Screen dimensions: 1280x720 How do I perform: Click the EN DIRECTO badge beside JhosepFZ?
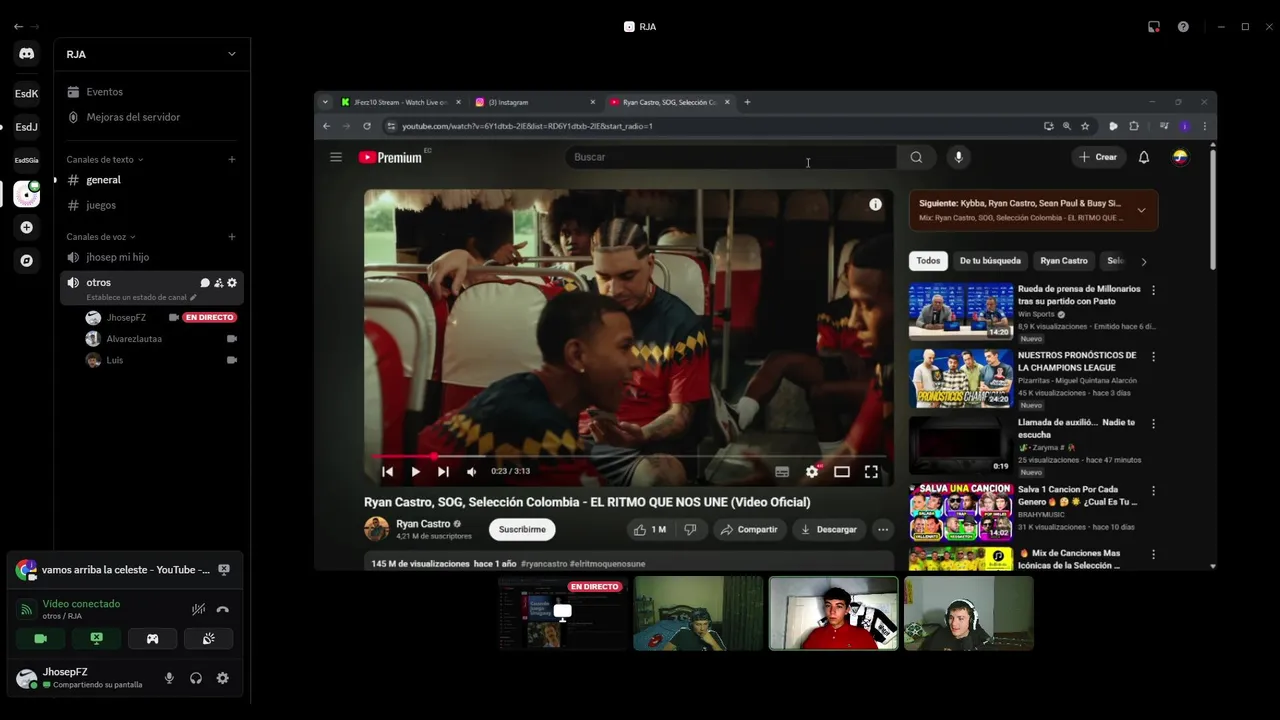point(209,317)
